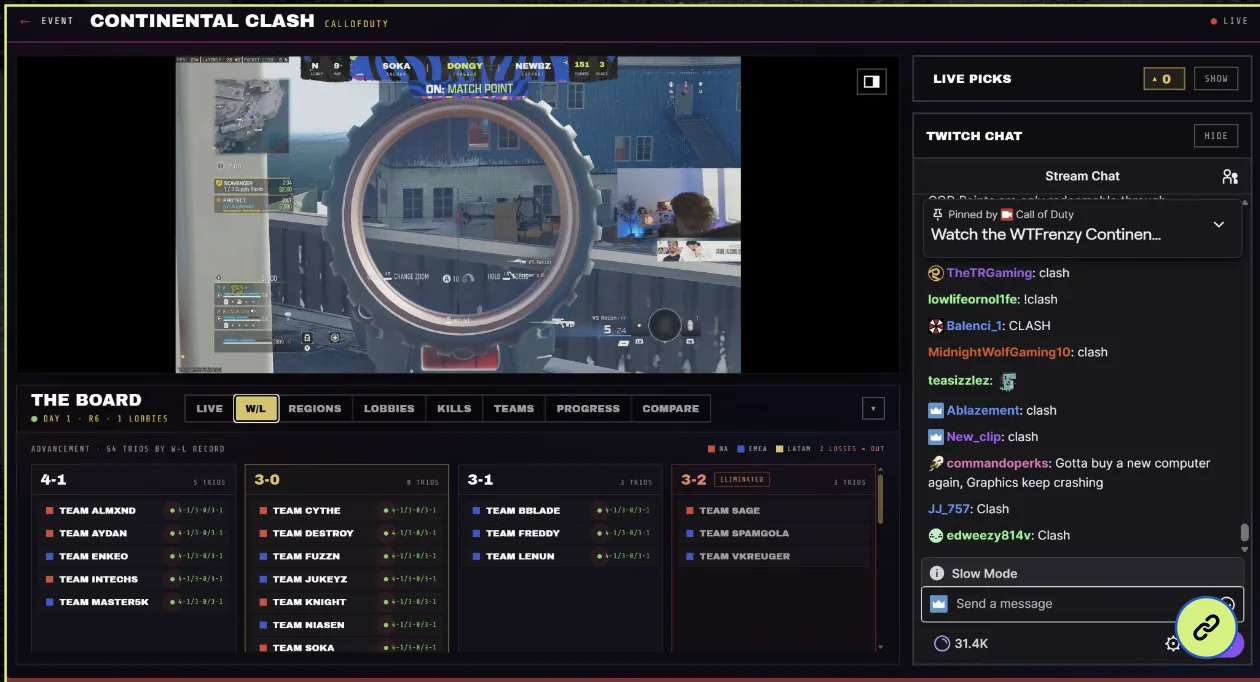1260x682 pixels.
Task: Click username New_clip in chat
Action: coord(975,437)
